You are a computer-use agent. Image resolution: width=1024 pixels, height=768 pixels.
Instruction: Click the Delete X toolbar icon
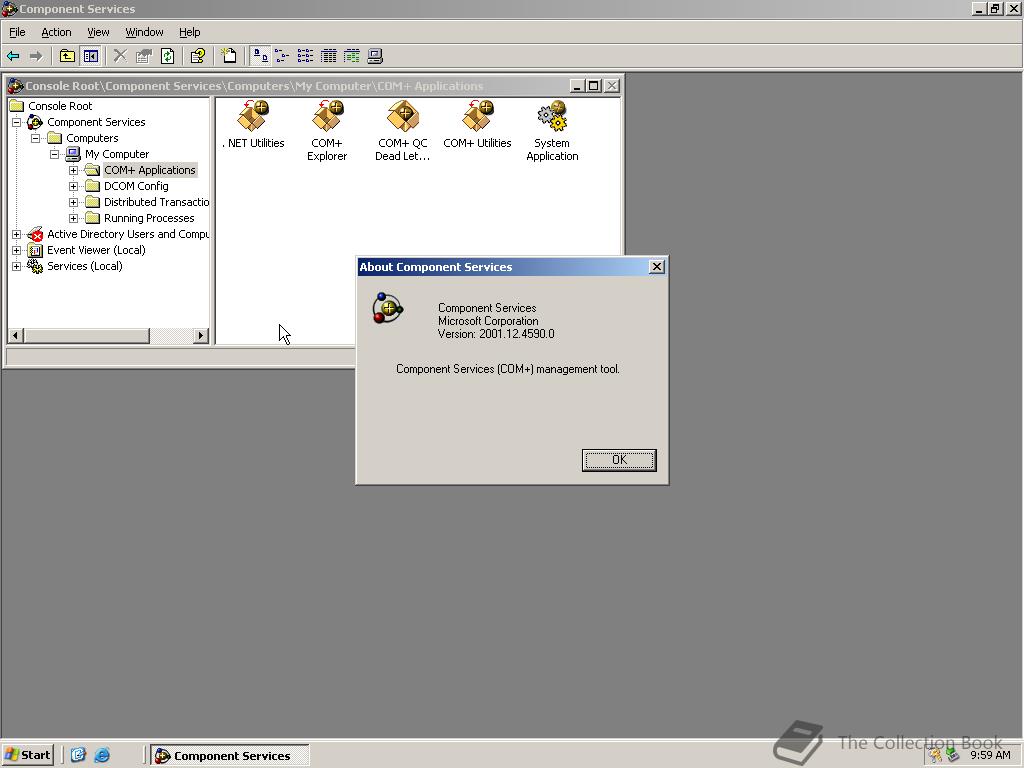120,56
